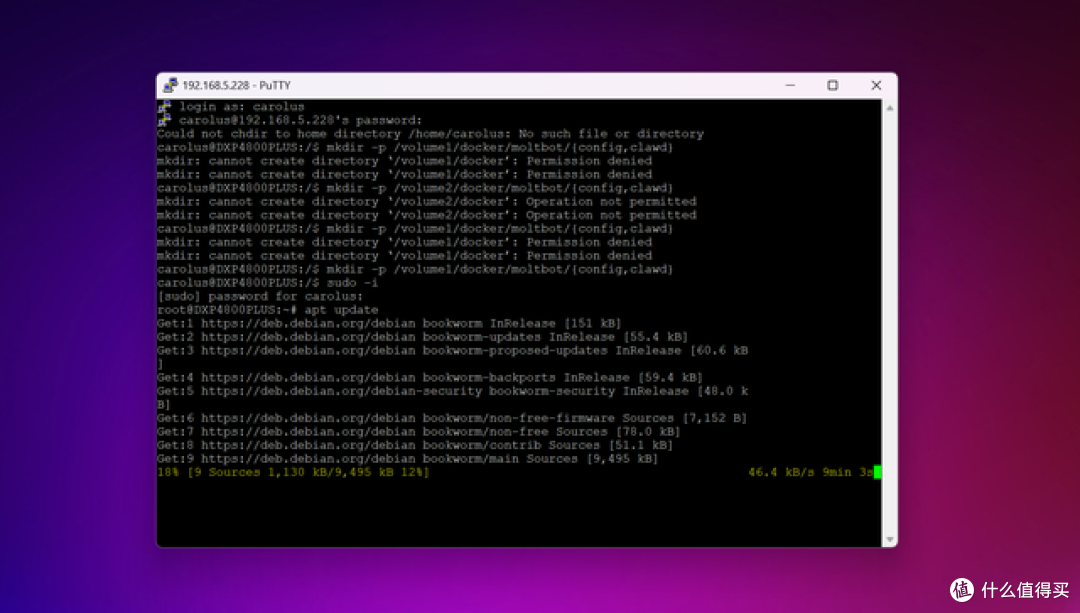Open the PuTTY system menu icon
This screenshot has width=1080, height=613.
coord(169,85)
